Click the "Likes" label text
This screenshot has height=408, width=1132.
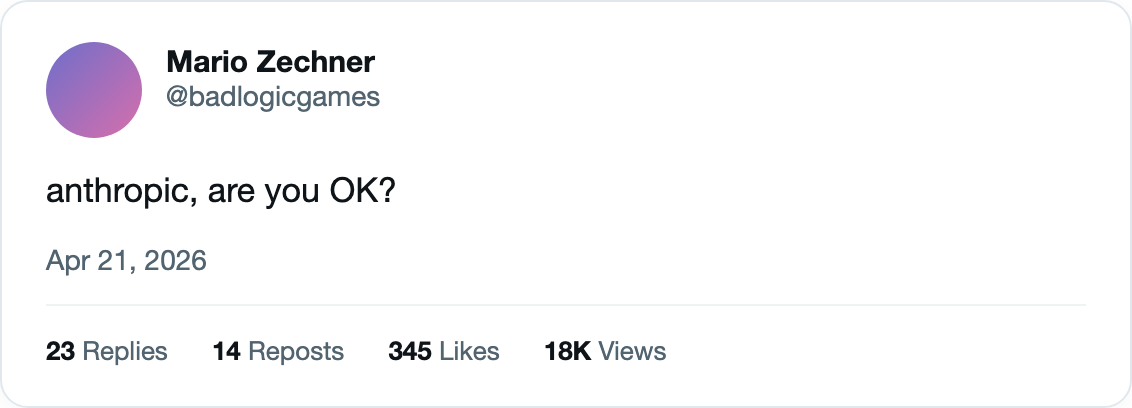[x=469, y=351]
